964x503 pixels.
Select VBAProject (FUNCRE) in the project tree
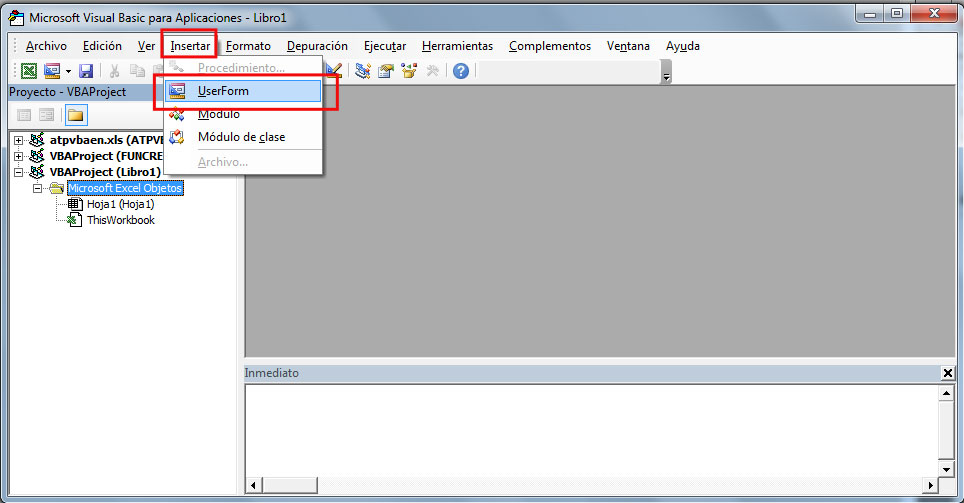(x=106, y=156)
